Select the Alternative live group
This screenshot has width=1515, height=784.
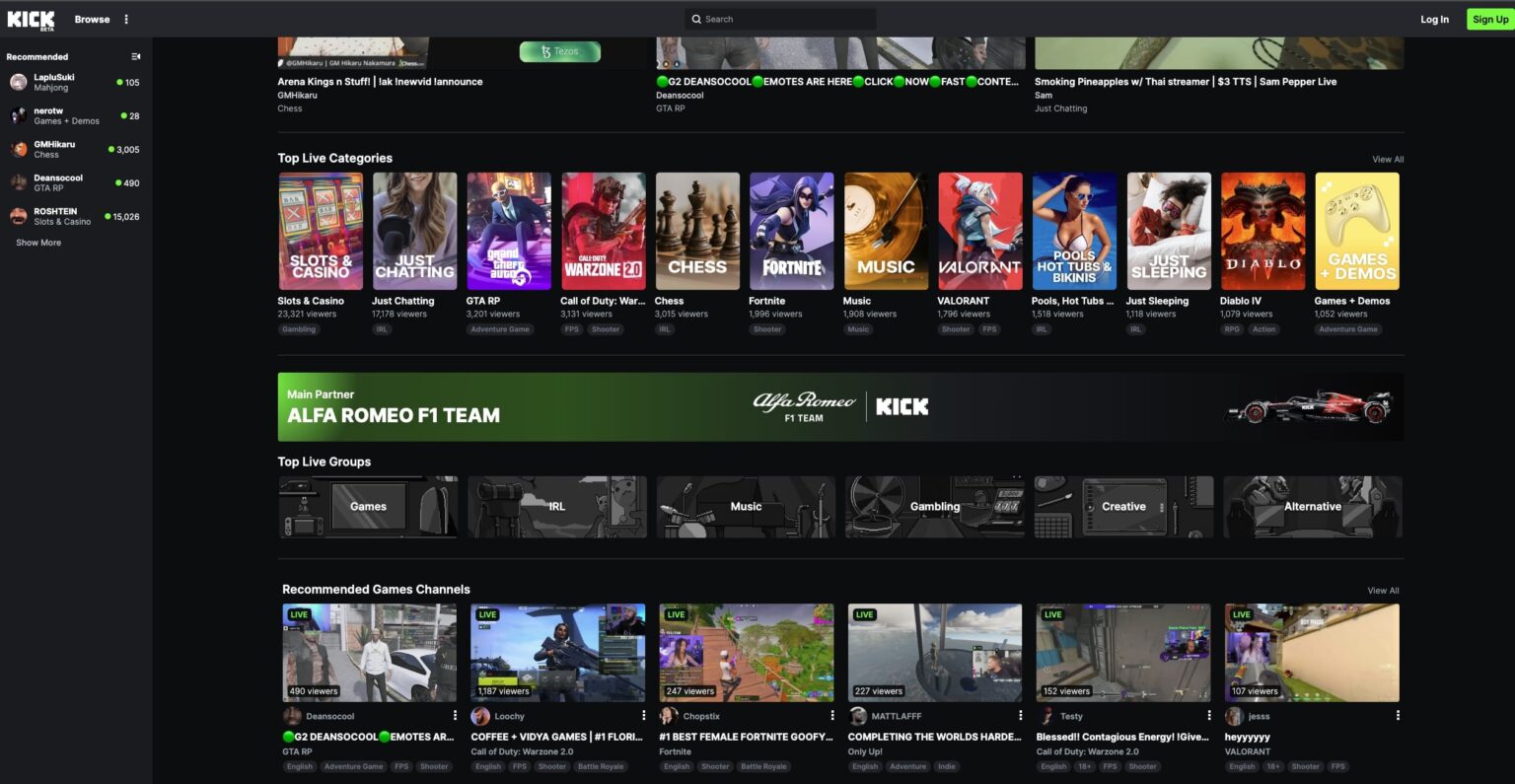(x=1313, y=507)
